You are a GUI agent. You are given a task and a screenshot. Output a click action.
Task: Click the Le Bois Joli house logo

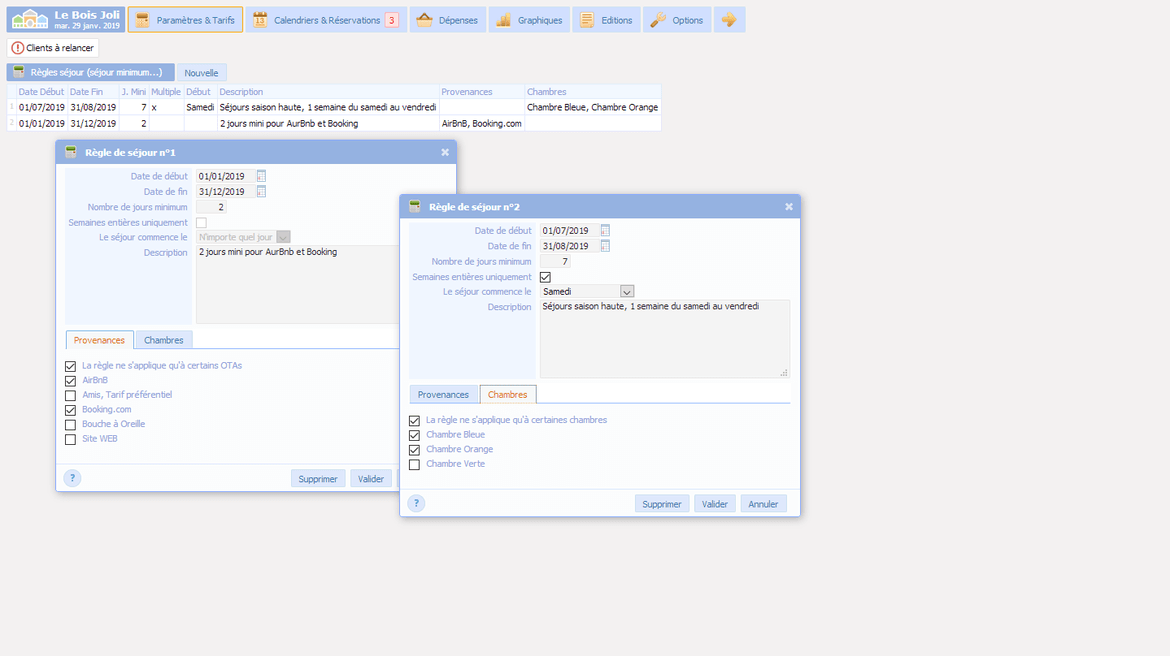(x=30, y=19)
